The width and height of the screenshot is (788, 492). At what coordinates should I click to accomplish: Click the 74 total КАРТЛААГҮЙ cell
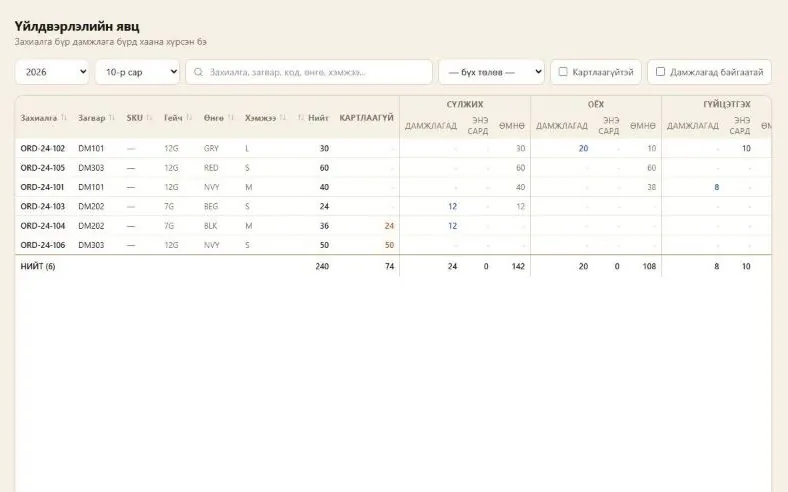[x=389, y=266]
